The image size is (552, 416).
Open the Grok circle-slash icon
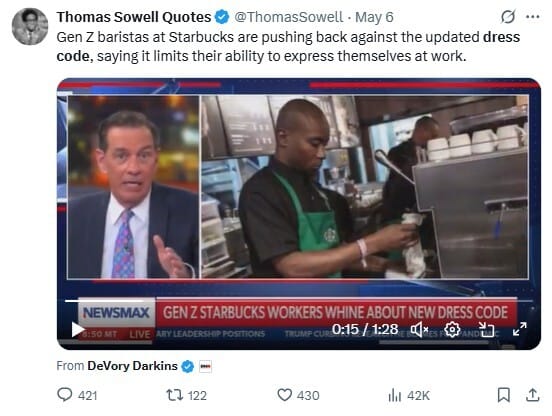pyautogui.click(x=508, y=17)
